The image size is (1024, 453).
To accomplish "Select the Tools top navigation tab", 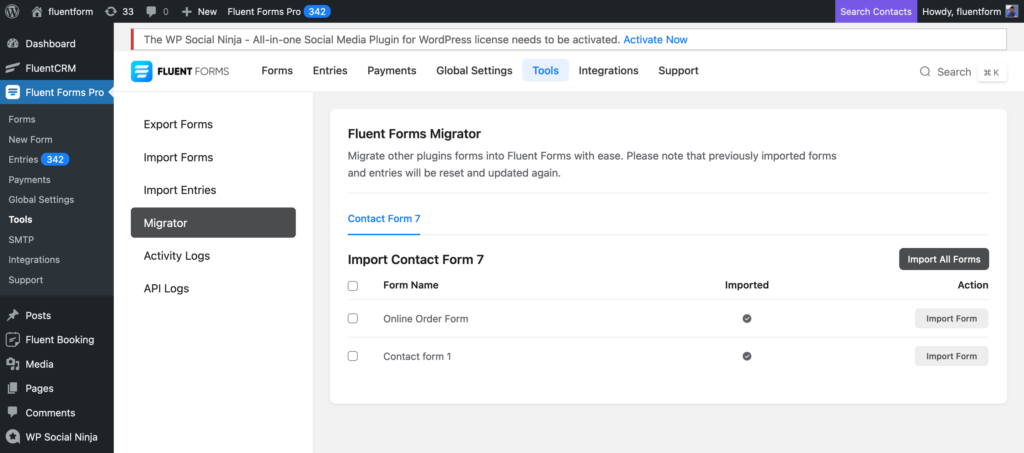I will click(545, 70).
